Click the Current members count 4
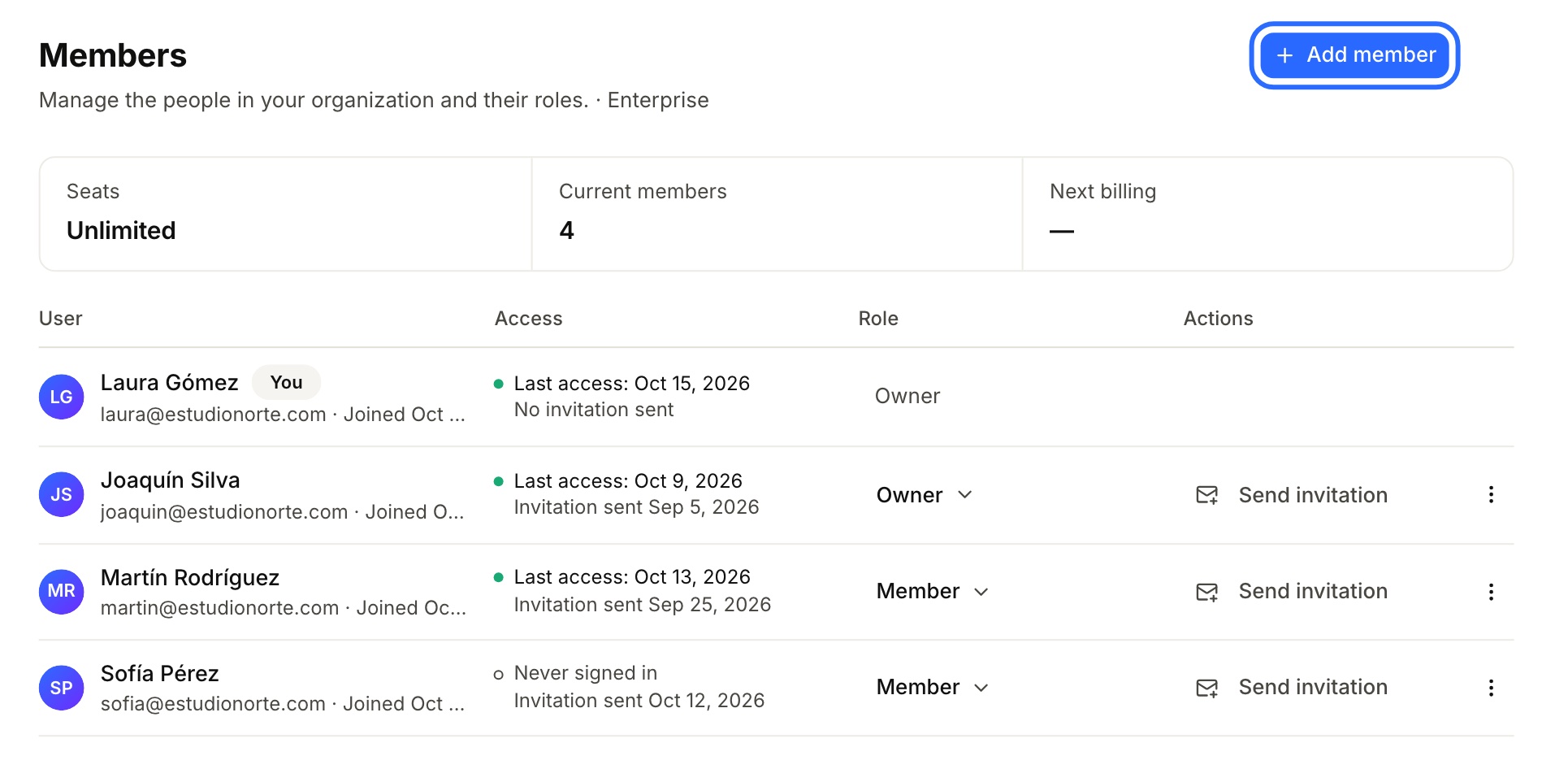 point(566,231)
